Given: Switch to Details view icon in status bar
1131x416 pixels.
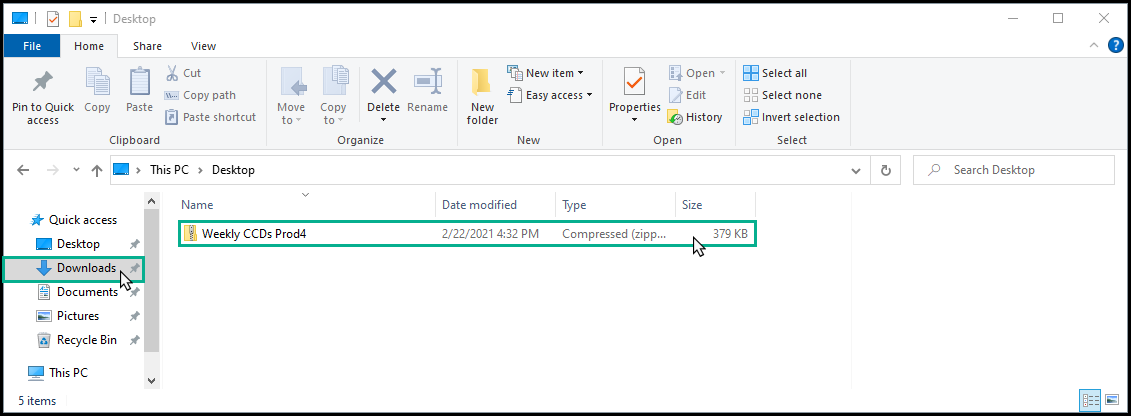Looking at the screenshot, I should [1090, 399].
